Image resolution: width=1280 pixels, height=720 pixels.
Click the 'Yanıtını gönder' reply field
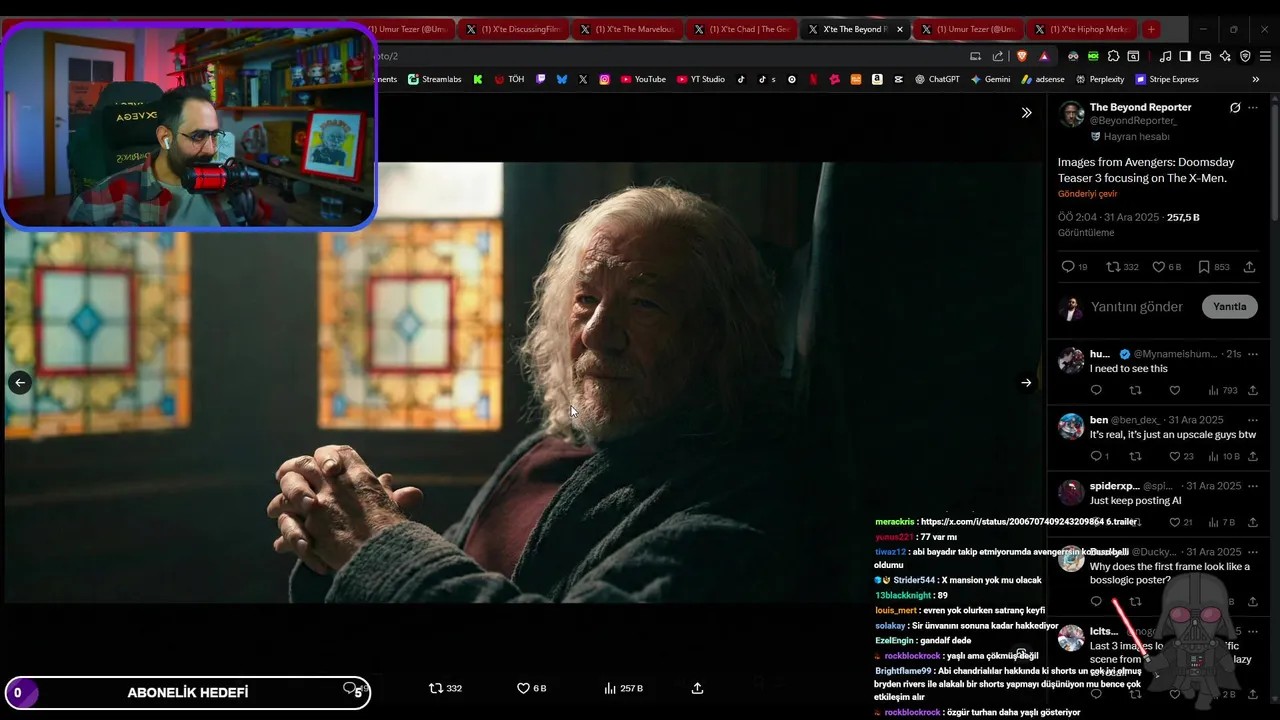[1137, 307]
